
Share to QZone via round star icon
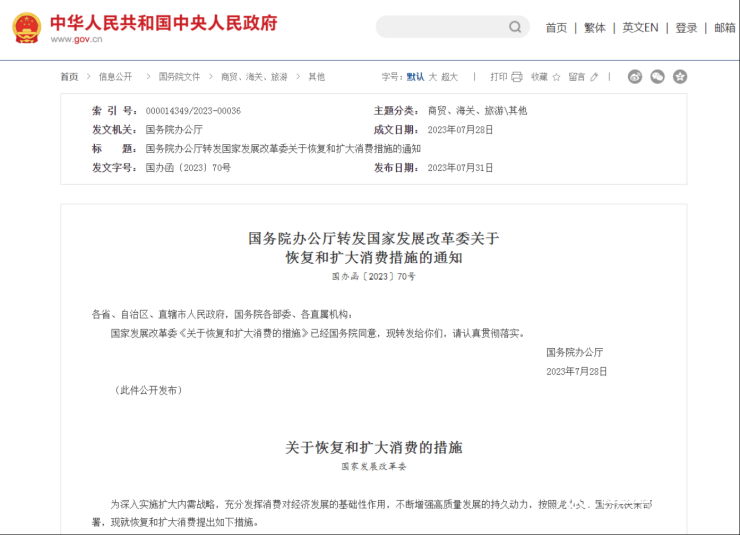pyautogui.click(x=680, y=77)
